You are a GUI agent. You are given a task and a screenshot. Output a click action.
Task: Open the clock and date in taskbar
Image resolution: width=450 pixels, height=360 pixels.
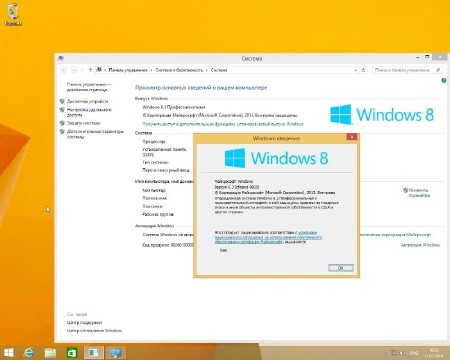point(434,353)
